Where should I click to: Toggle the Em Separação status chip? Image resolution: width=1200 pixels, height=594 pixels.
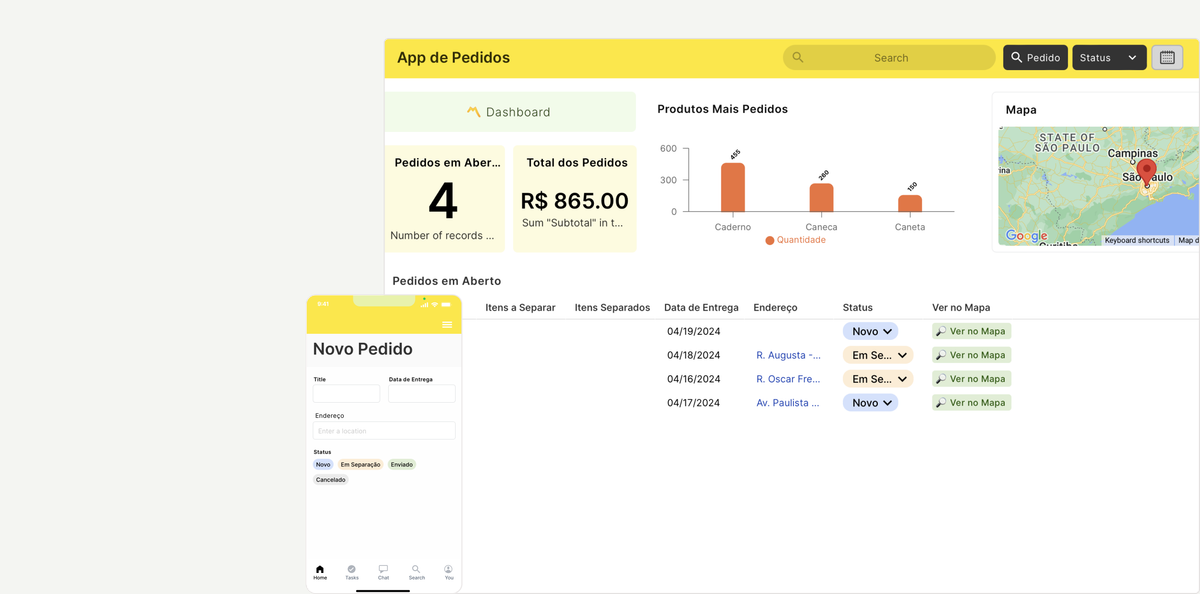(359, 464)
